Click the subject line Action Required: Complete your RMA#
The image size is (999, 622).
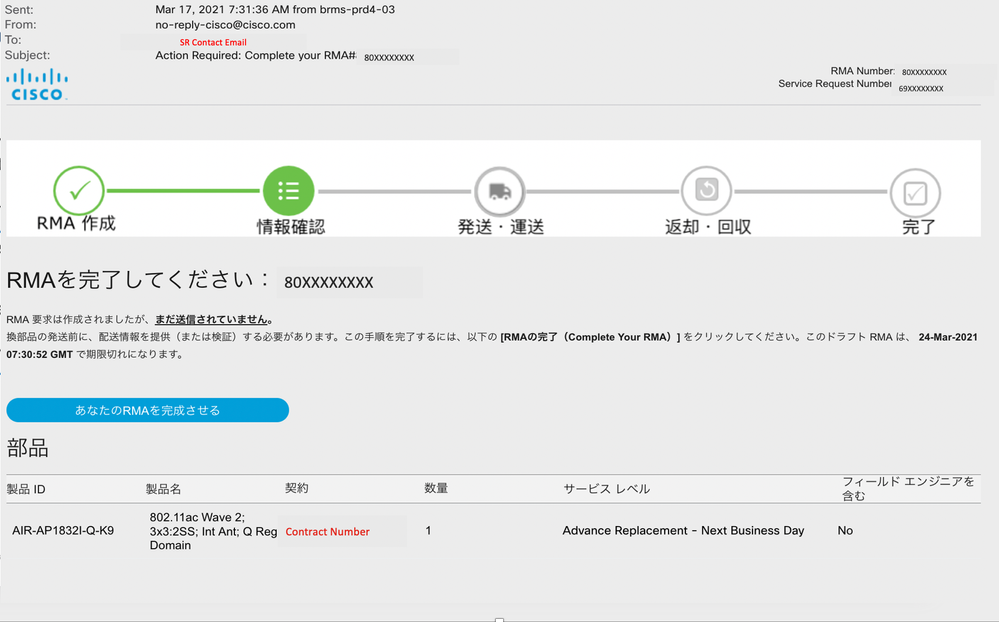255,55
